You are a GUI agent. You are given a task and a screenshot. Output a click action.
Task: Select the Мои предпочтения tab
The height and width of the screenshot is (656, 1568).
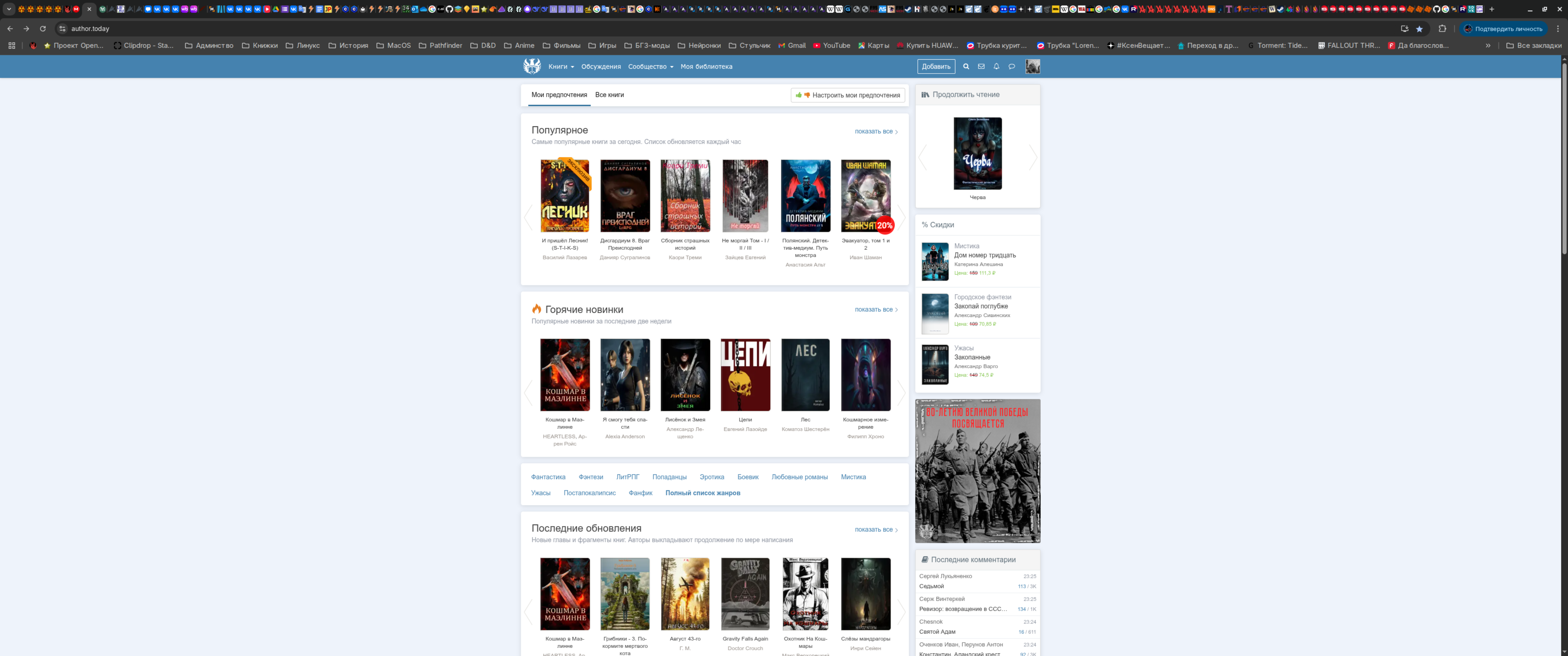(559, 95)
